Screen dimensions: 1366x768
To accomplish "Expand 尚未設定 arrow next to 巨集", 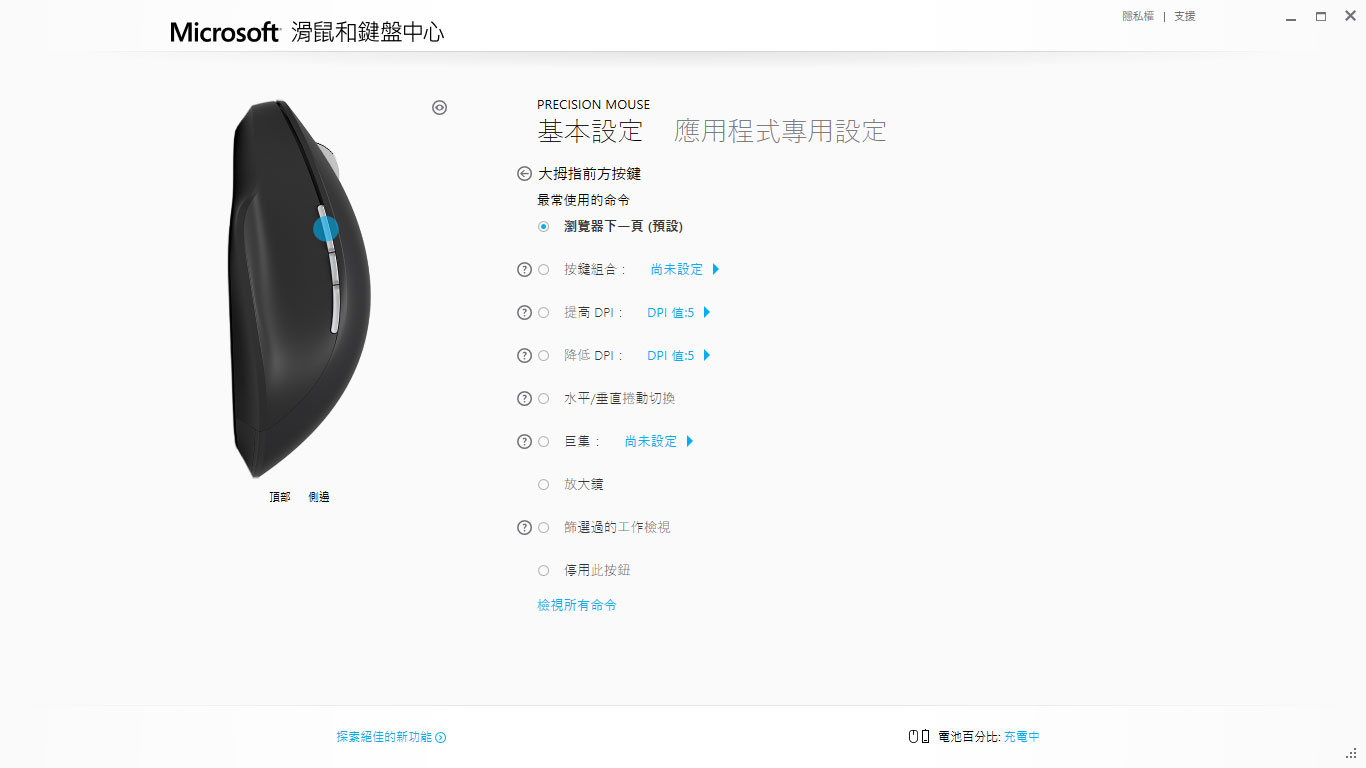I will (690, 441).
